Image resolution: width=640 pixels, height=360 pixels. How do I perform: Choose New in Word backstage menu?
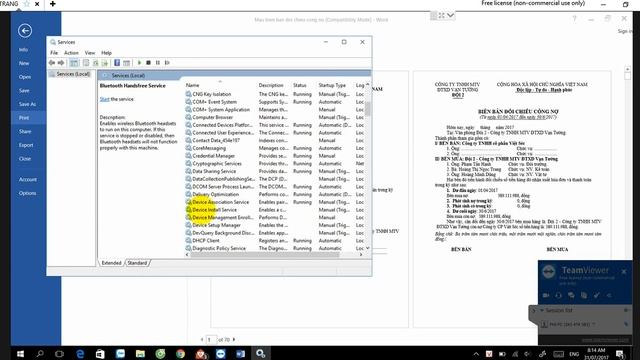click(x=24, y=63)
